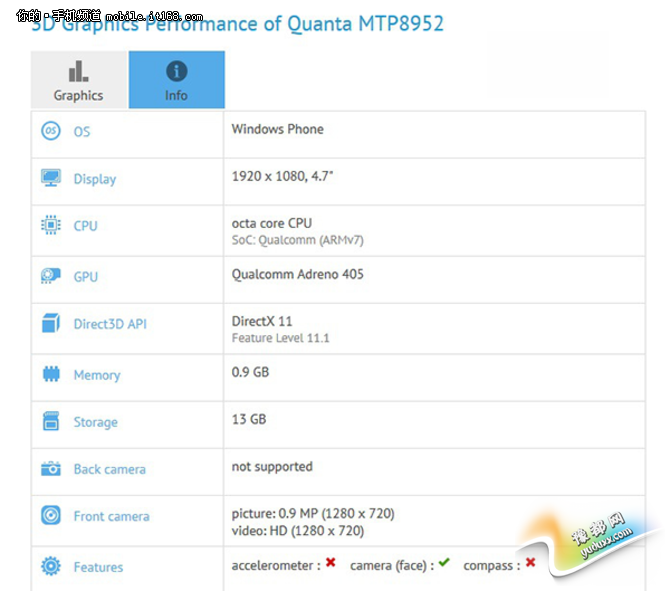The width and height of the screenshot is (670, 591).
Task: Click the Features gear icon
Action: [51, 566]
